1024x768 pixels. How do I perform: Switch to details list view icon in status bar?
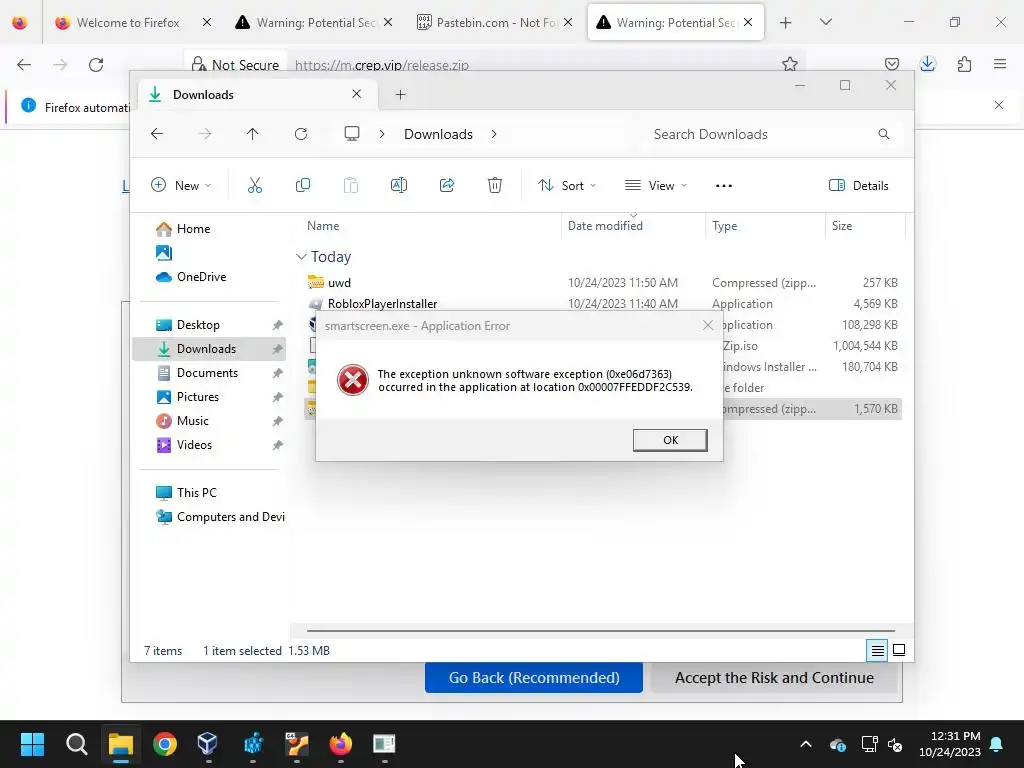pos(877,650)
